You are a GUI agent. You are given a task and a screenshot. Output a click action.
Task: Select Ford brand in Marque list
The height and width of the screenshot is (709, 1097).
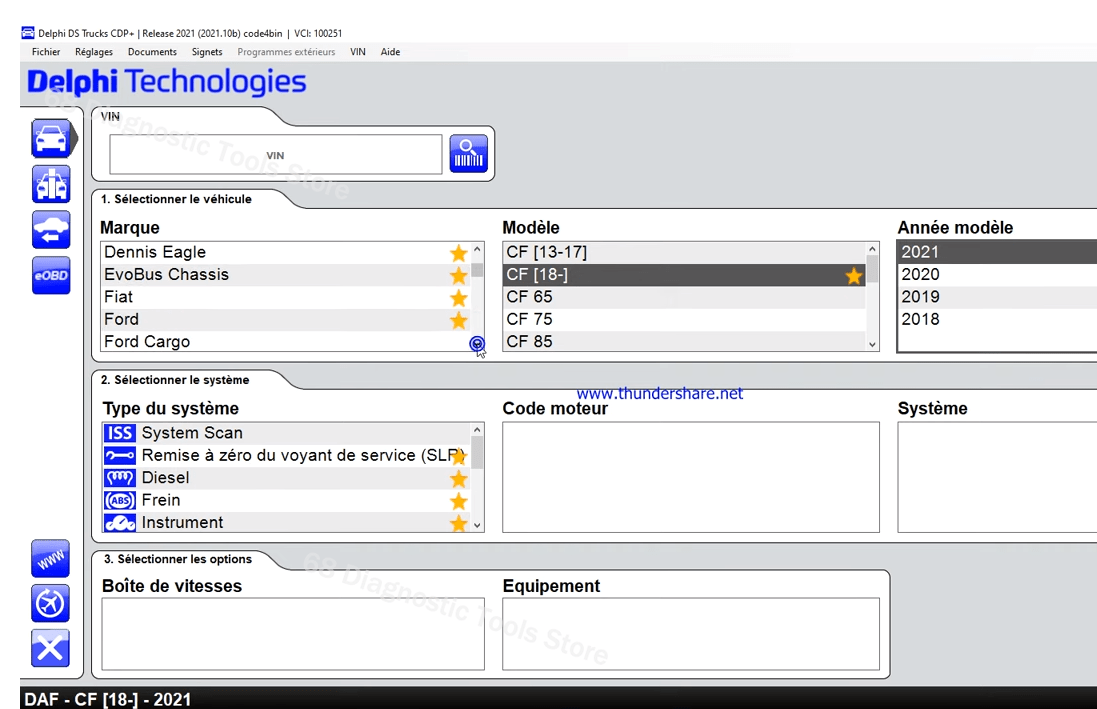286,320
